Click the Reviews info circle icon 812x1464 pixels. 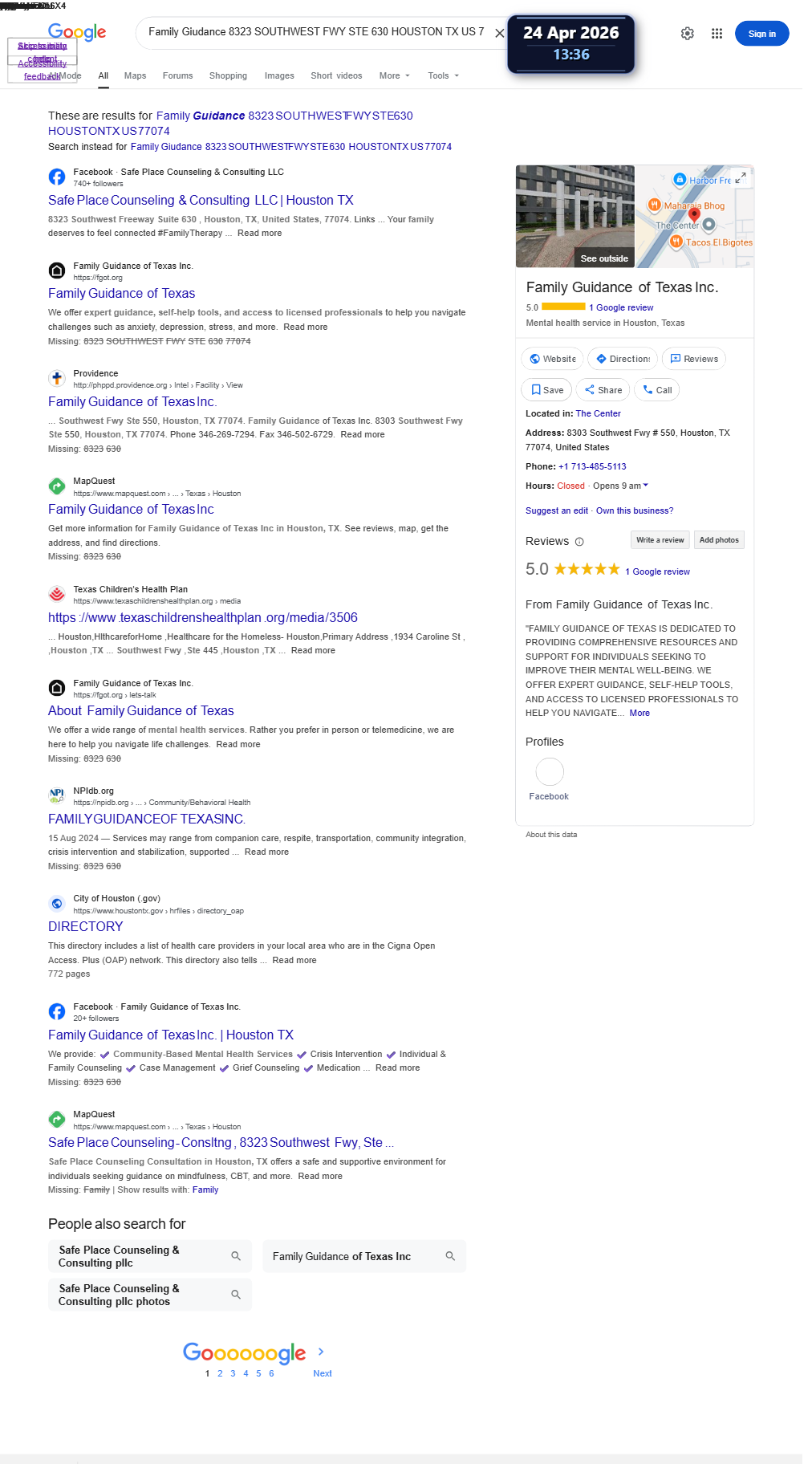[x=579, y=542]
